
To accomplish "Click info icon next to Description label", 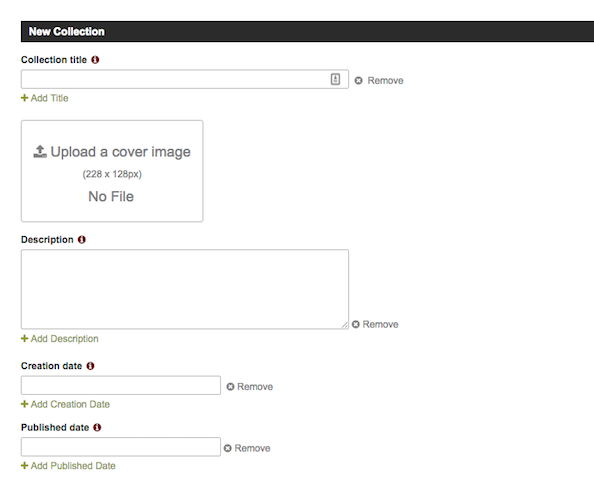I will tap(82, 240).
